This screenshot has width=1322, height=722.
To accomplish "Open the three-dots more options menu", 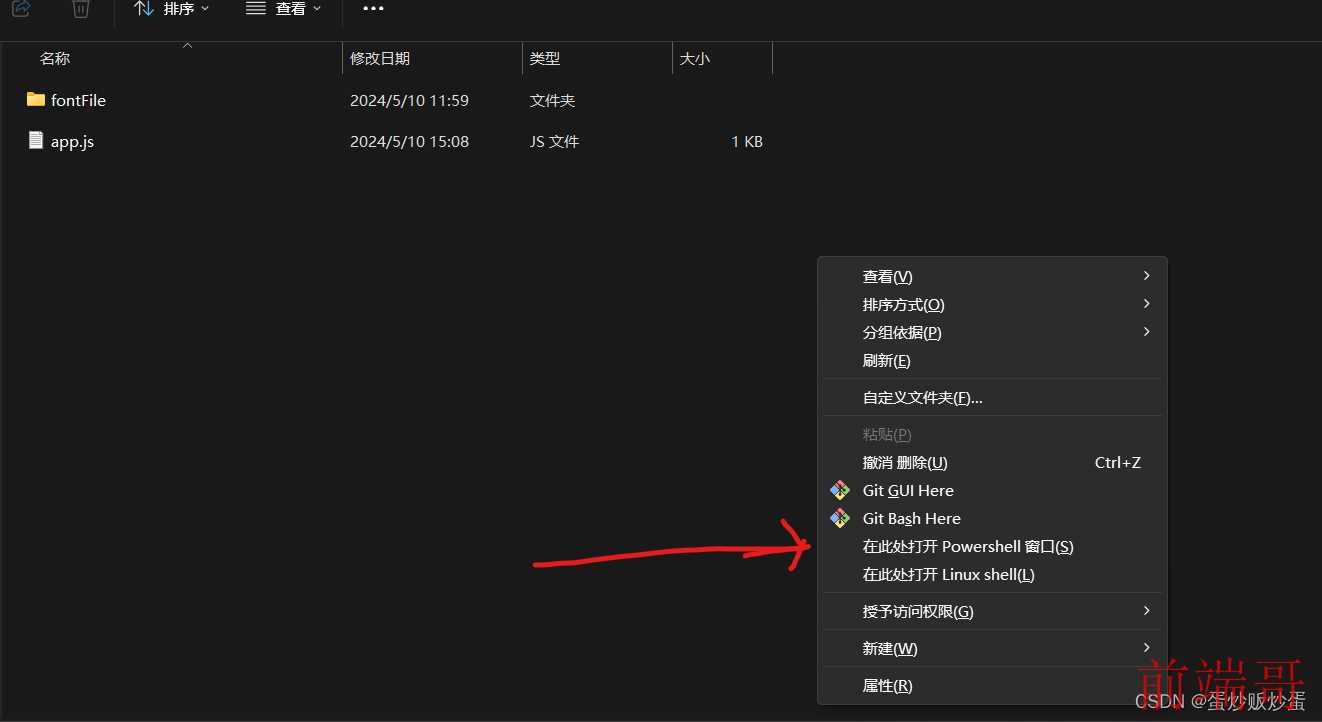I will tap(373, 8).
